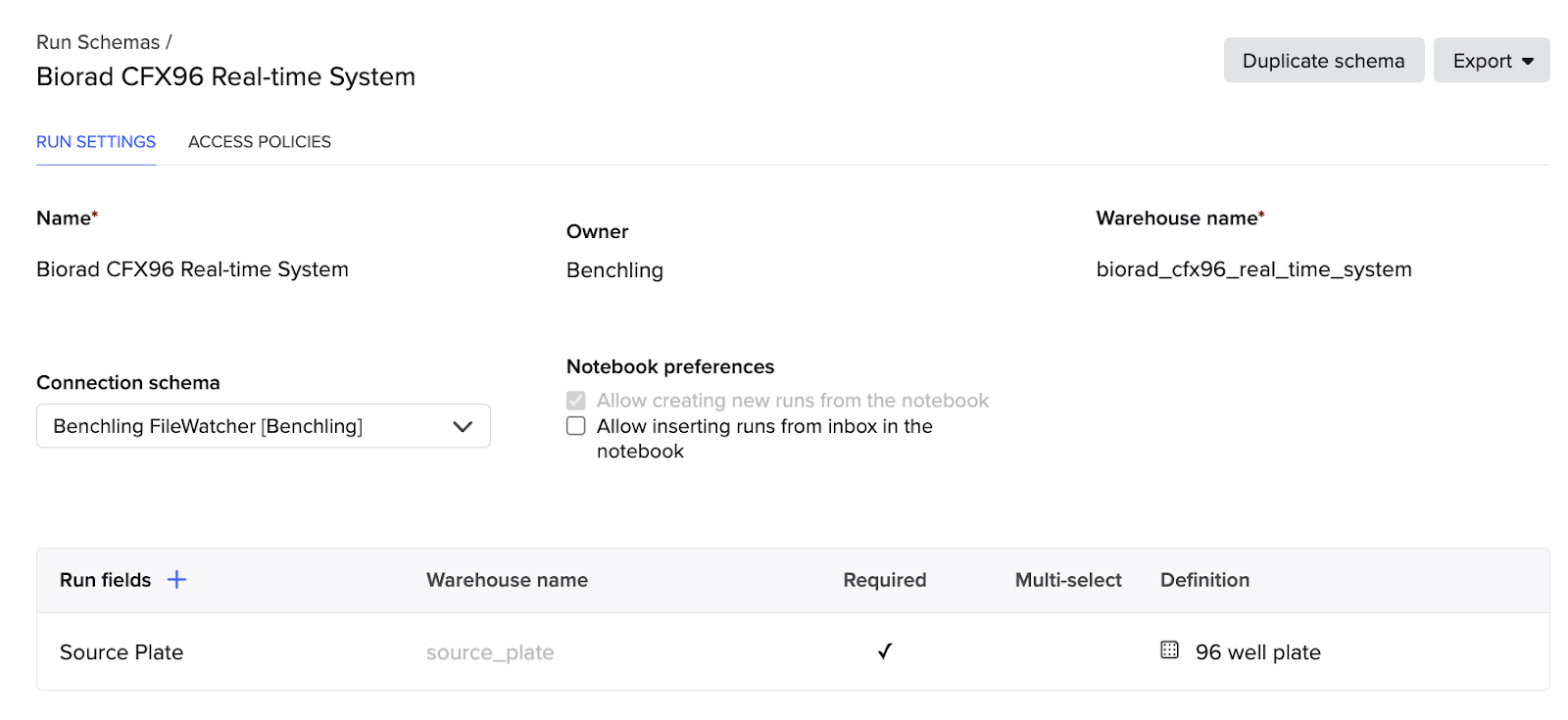The width and height of the screenshot is (1568, 720).
Task: Click the Name field value 'Biorad CFX96 Real-time System'
Action: 192,269
